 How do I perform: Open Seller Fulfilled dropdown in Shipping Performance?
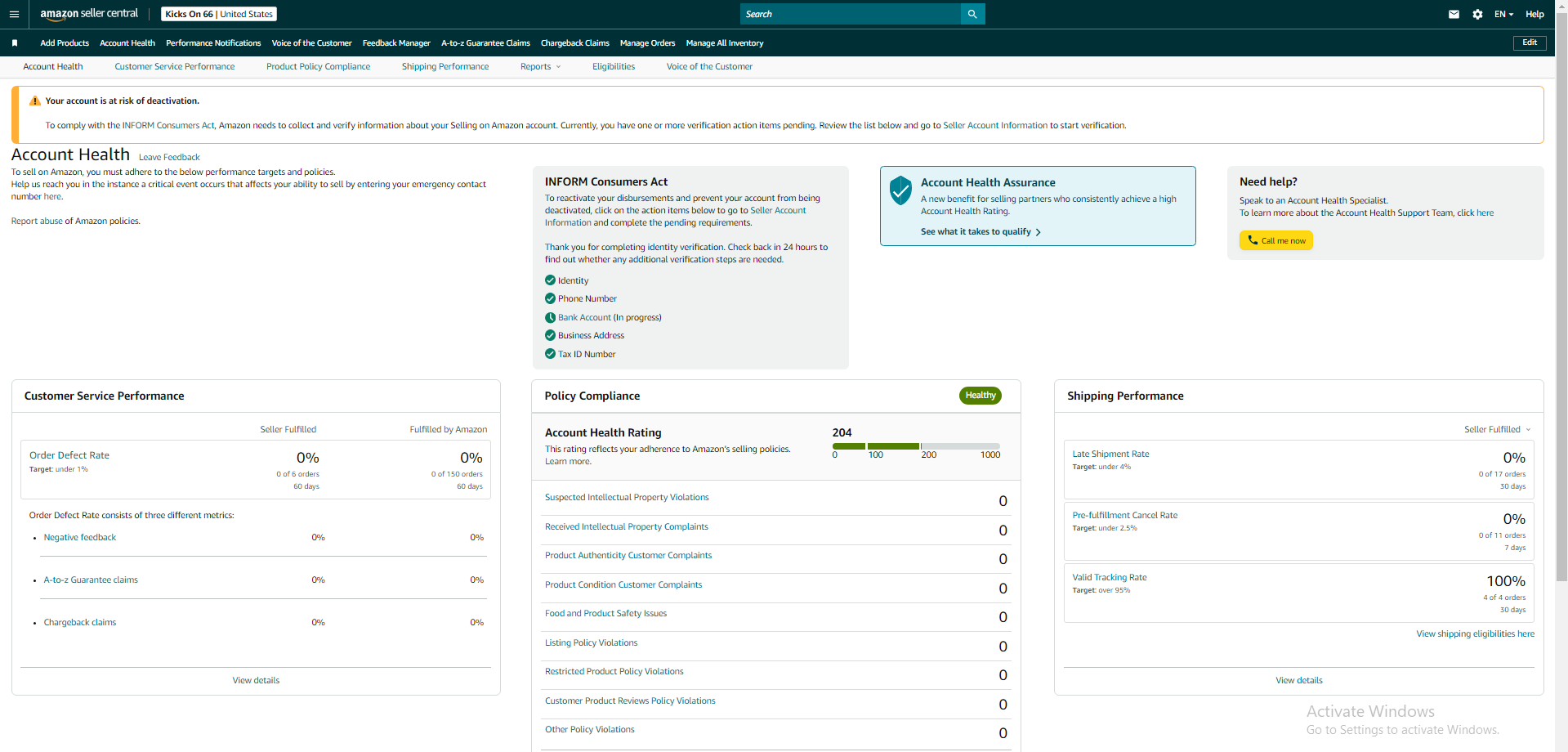click(x=1497, y=429)
